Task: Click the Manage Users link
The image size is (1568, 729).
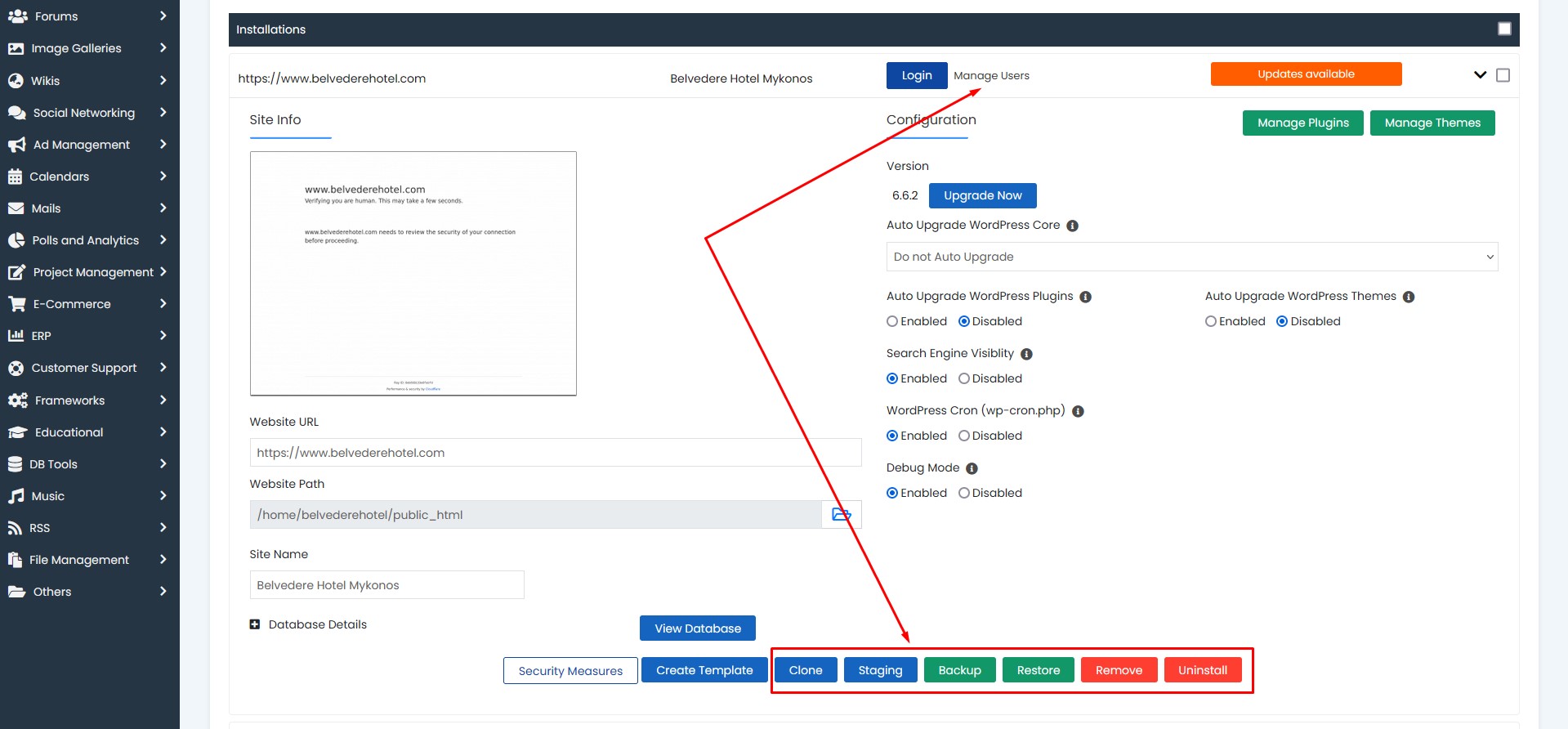Action: (991, 76)
